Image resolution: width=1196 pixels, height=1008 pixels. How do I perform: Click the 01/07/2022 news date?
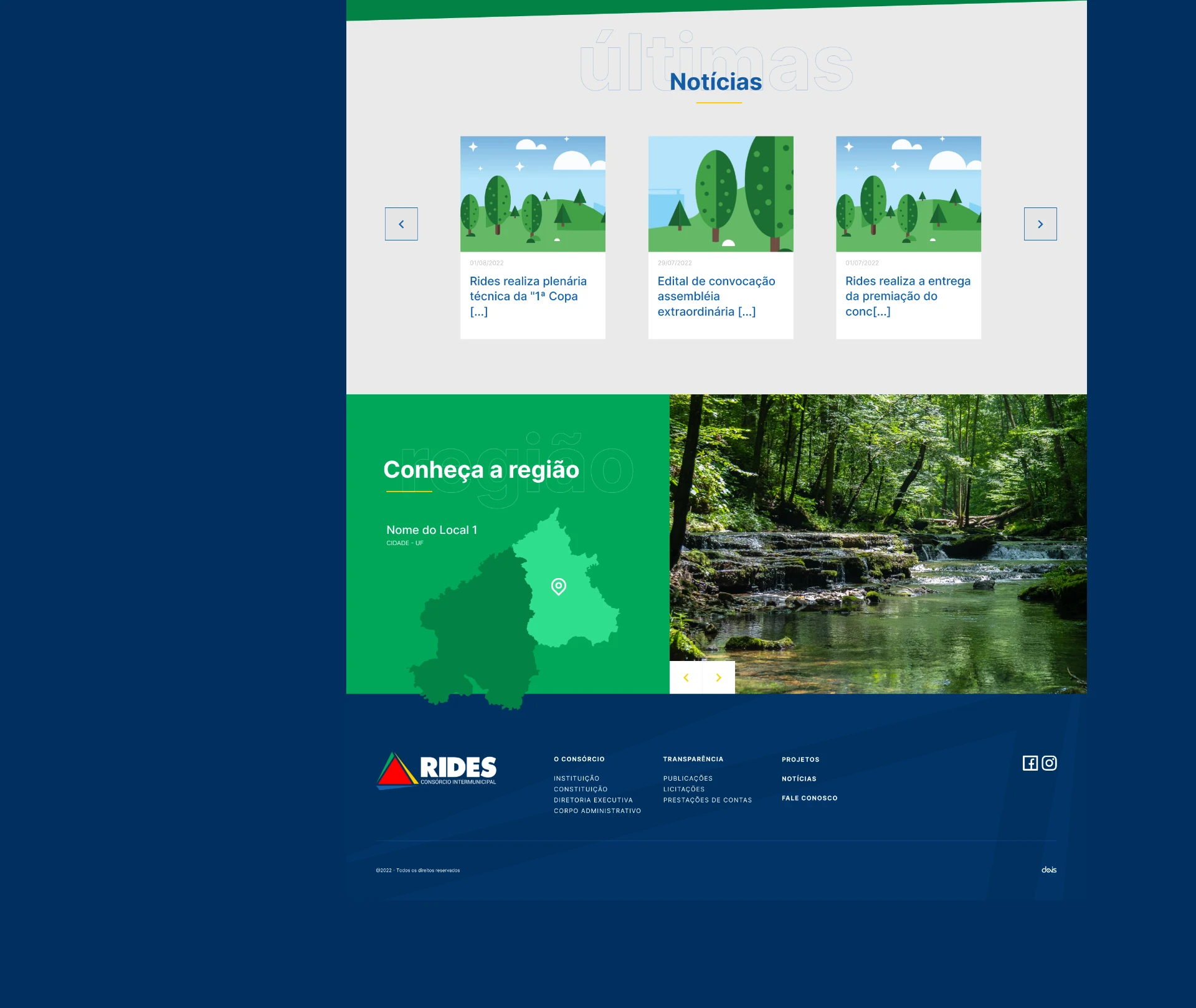pos(862,263)
